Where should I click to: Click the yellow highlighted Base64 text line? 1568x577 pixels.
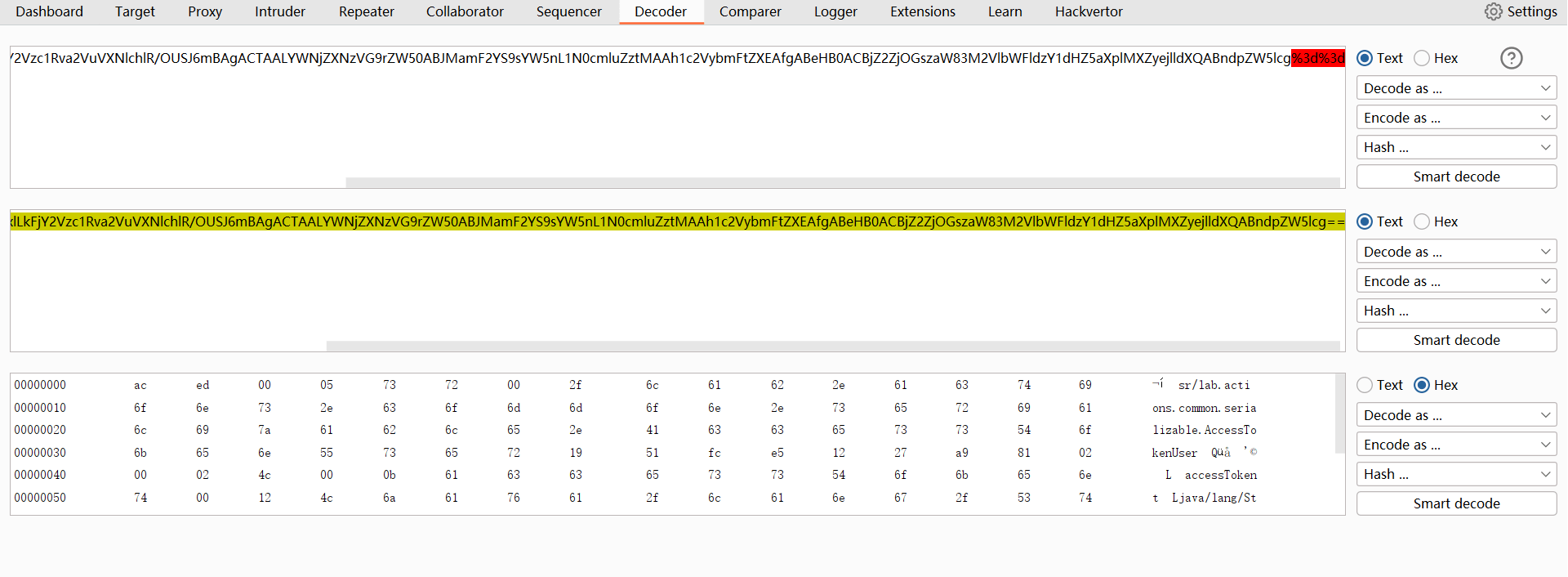point(677,221)
